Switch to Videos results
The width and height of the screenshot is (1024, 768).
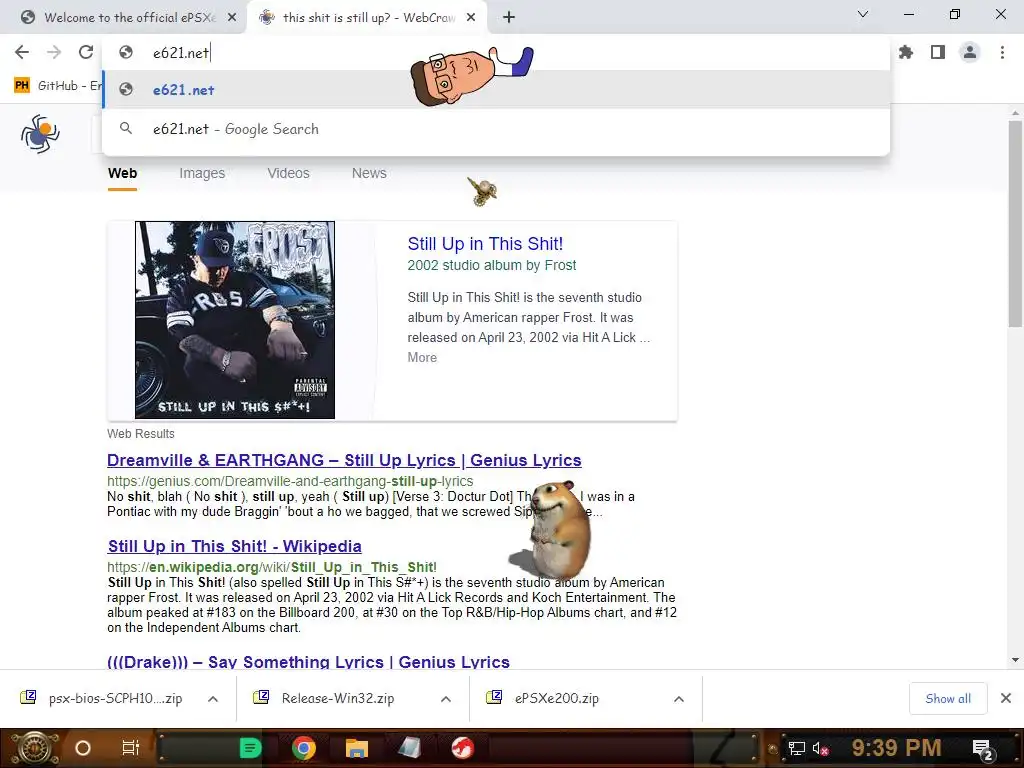pyautogui.click(x=288, y=173)
